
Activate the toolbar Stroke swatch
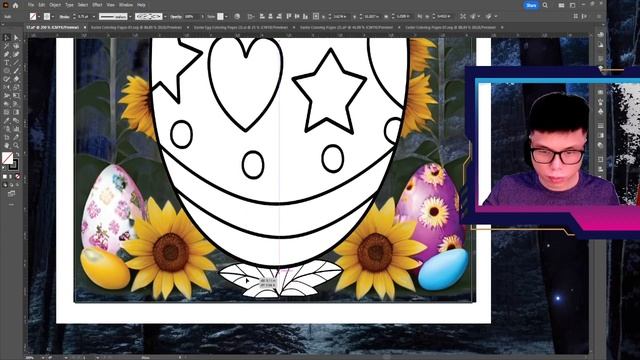[x=13, y=165]
